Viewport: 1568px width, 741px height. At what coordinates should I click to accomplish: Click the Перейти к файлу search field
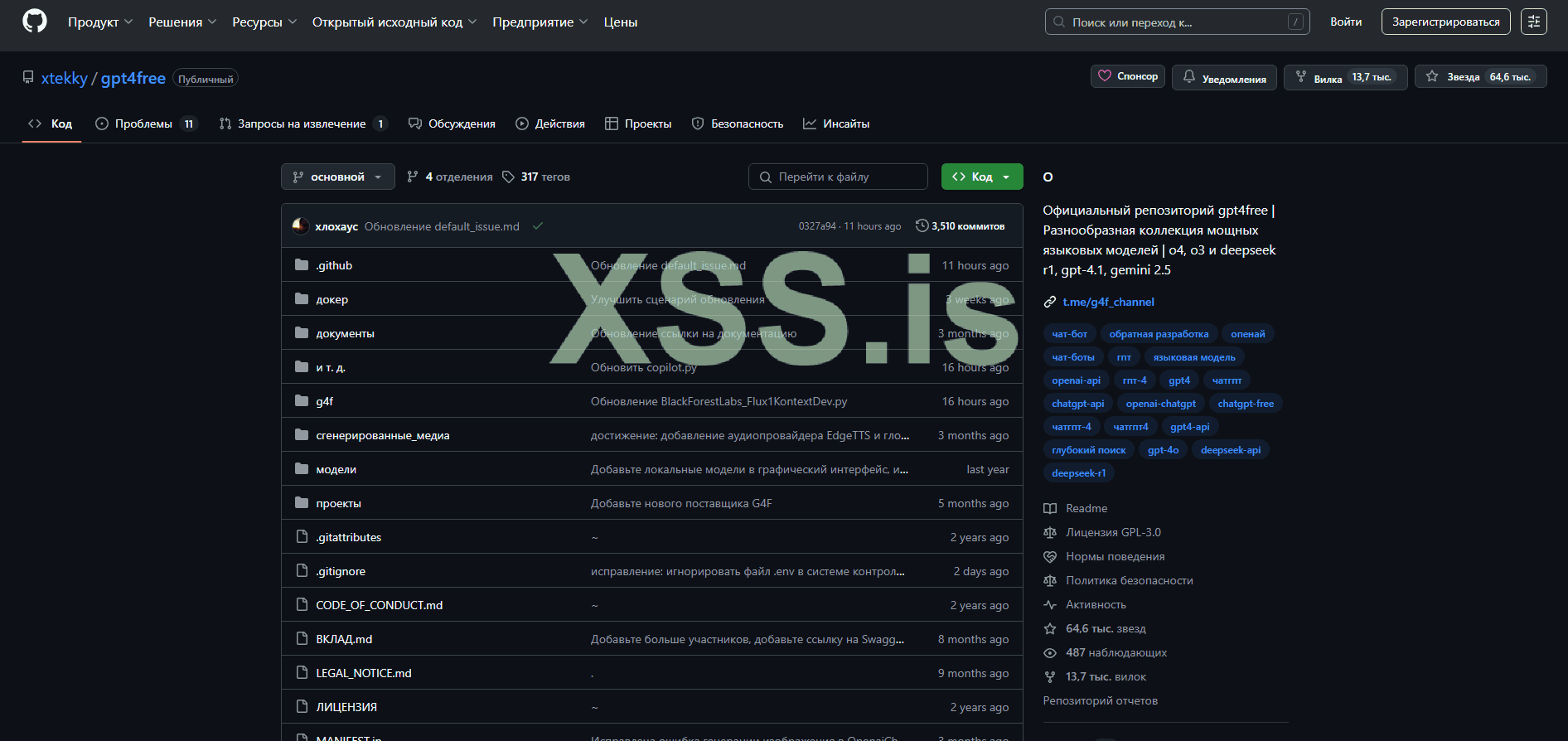[837, 177]
